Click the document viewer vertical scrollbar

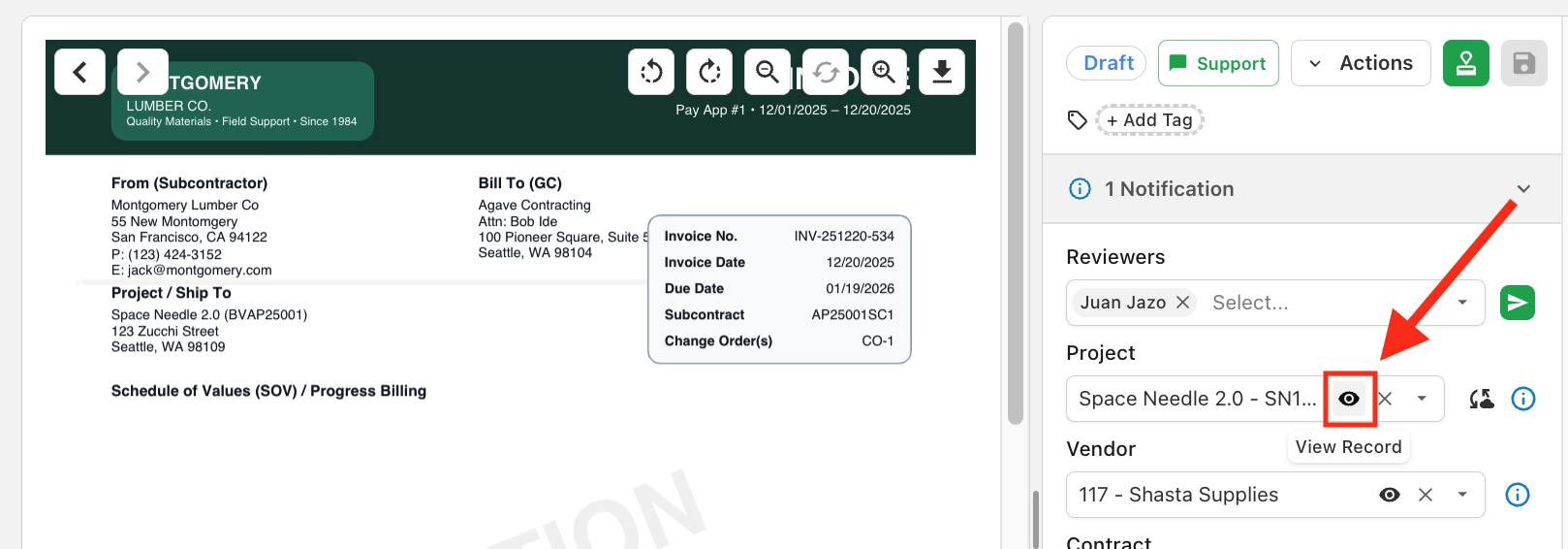[1016, 223]
